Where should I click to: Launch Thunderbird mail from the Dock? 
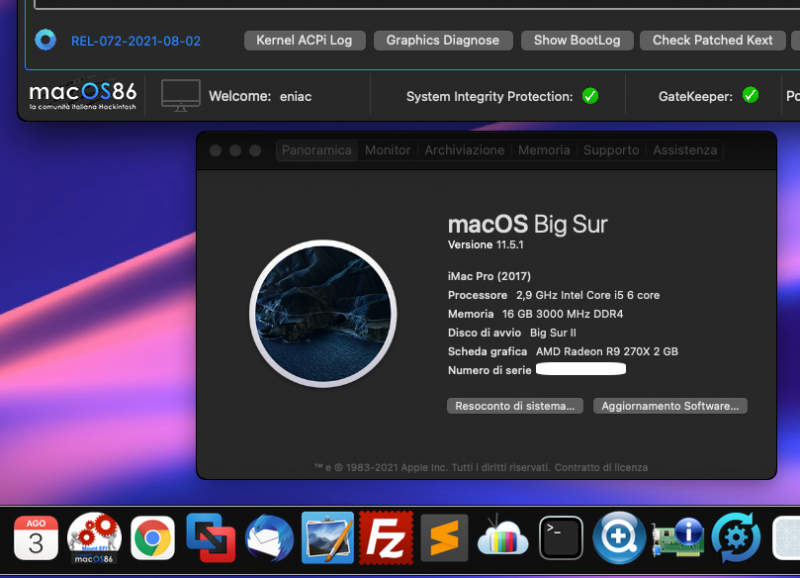(x=269, y=539)
